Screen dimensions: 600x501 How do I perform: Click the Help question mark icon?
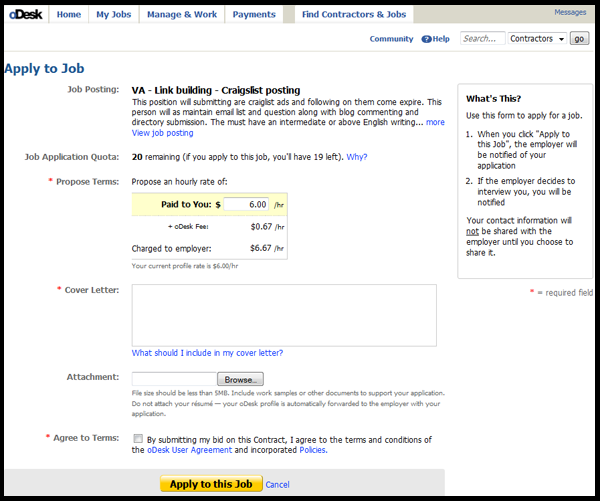(426, 39)
